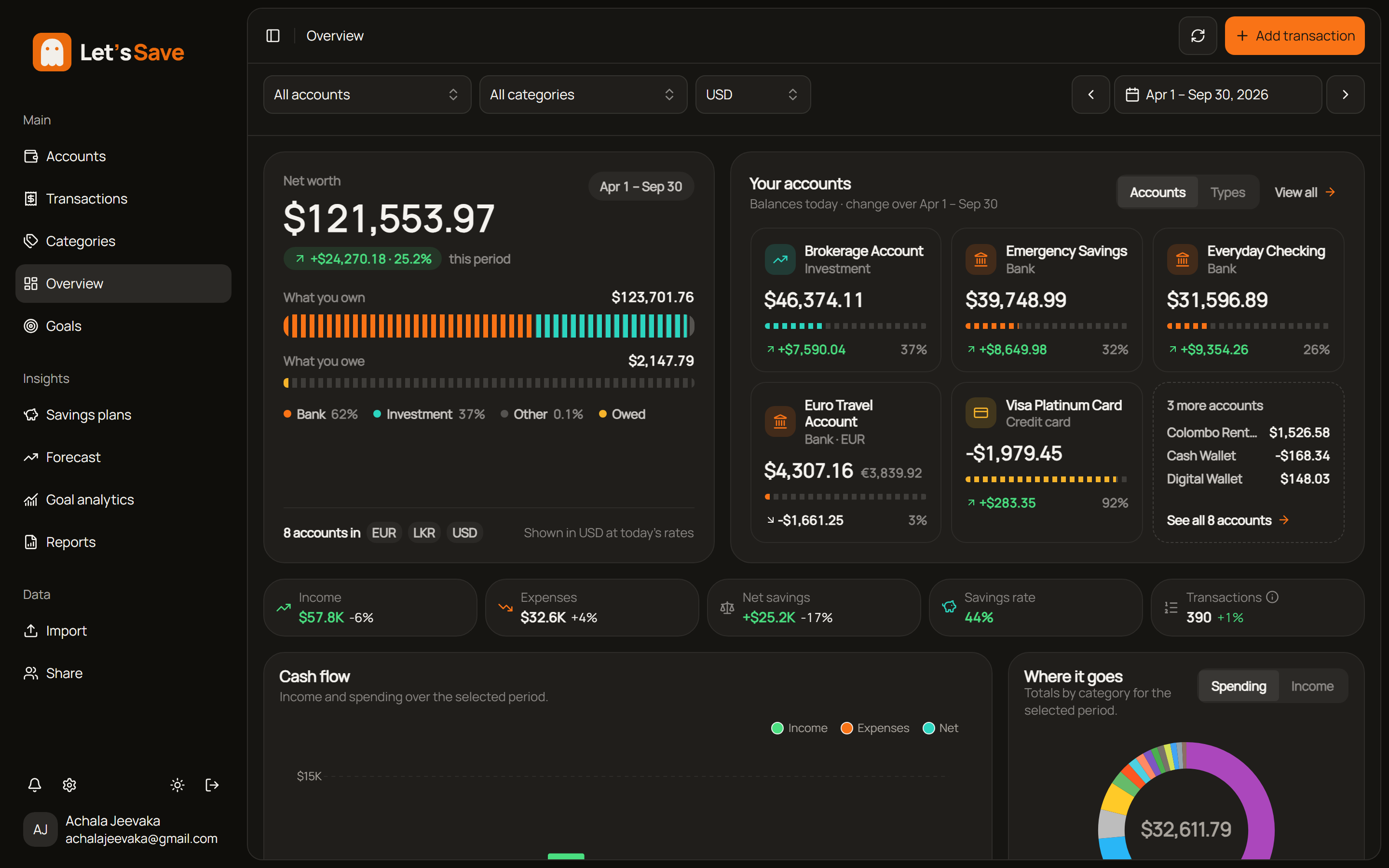Click the Add transaction button
The width and height of the screenshot is (1389, 868).
click(x=1294, y=36)
